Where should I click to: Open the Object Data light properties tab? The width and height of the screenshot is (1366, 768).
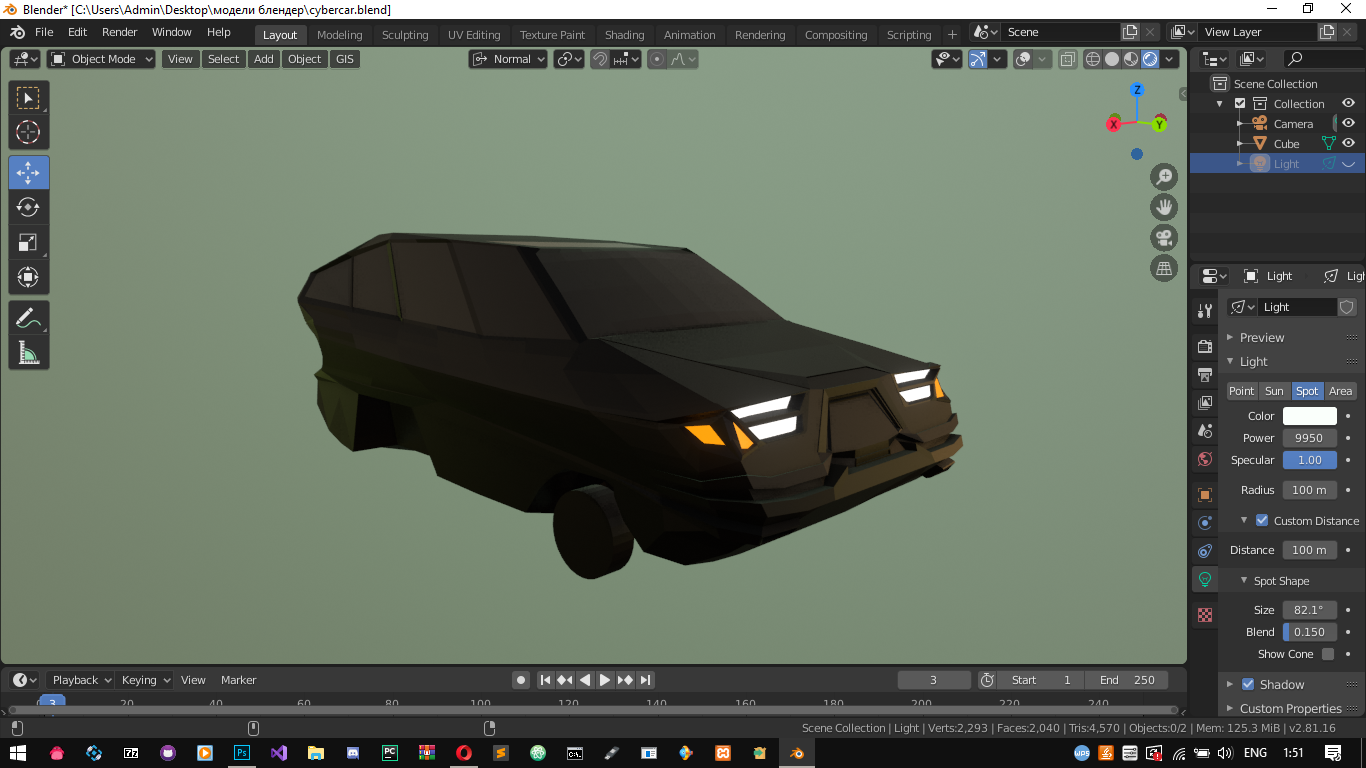pyautogui.click(x=1205, y=579)
